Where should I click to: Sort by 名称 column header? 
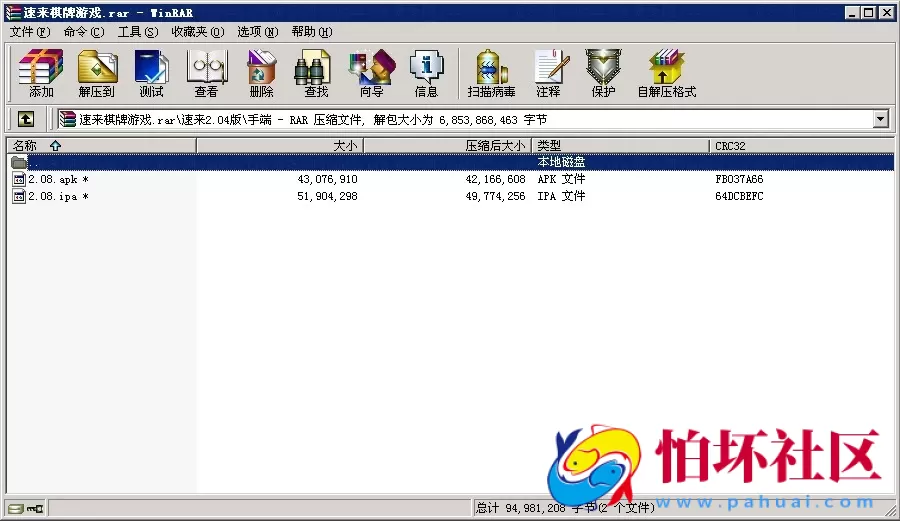(102, 146)
